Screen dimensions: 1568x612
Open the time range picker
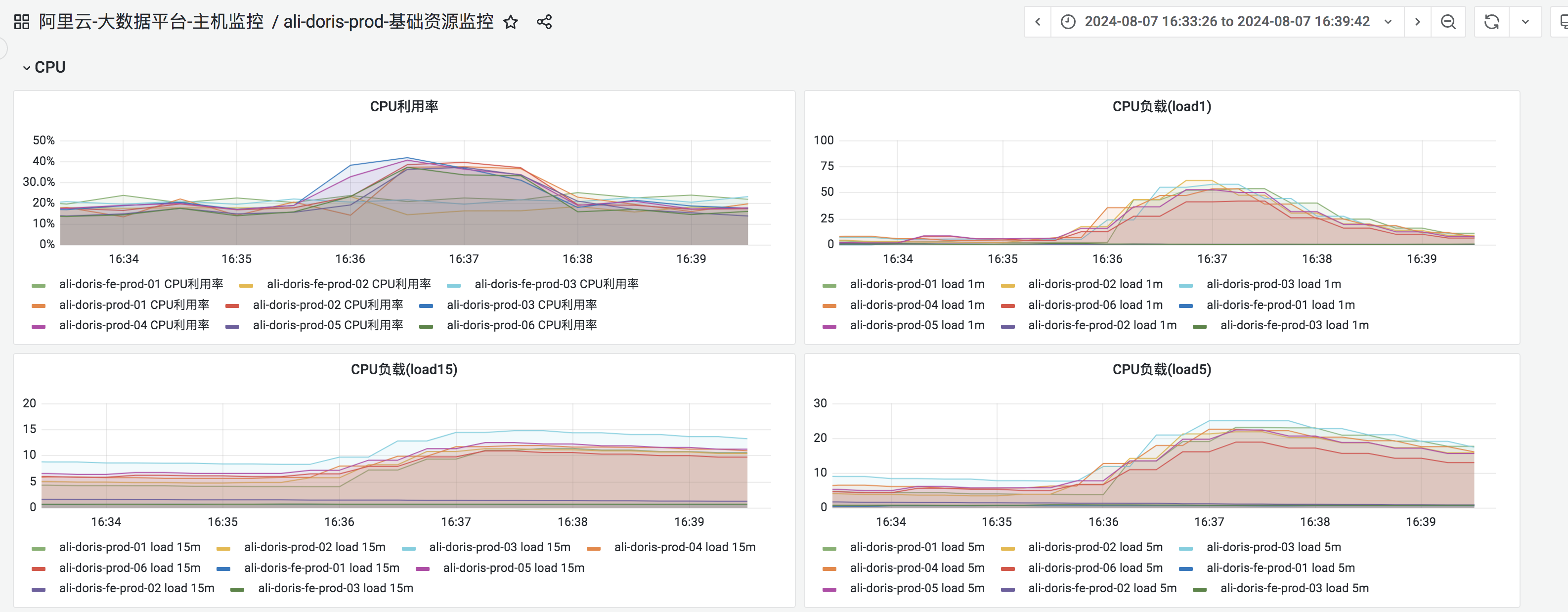point(1227,22)
